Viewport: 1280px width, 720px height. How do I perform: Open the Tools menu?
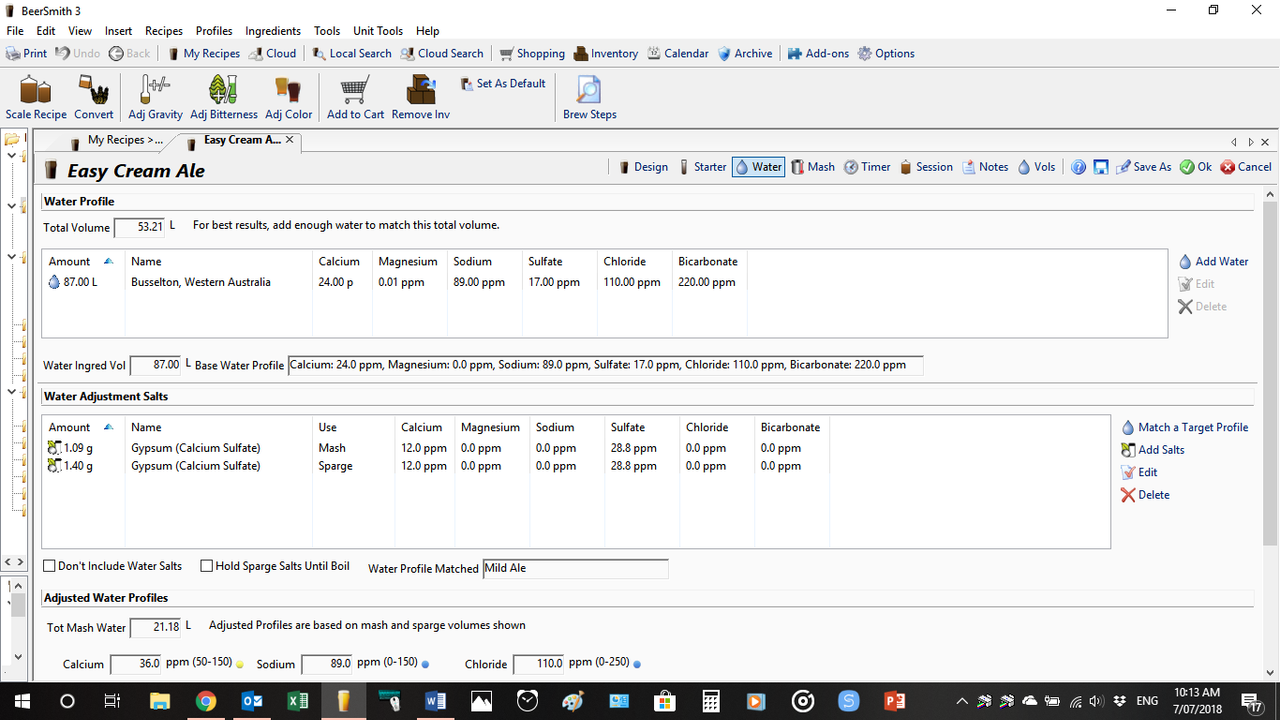coord(327,31)
